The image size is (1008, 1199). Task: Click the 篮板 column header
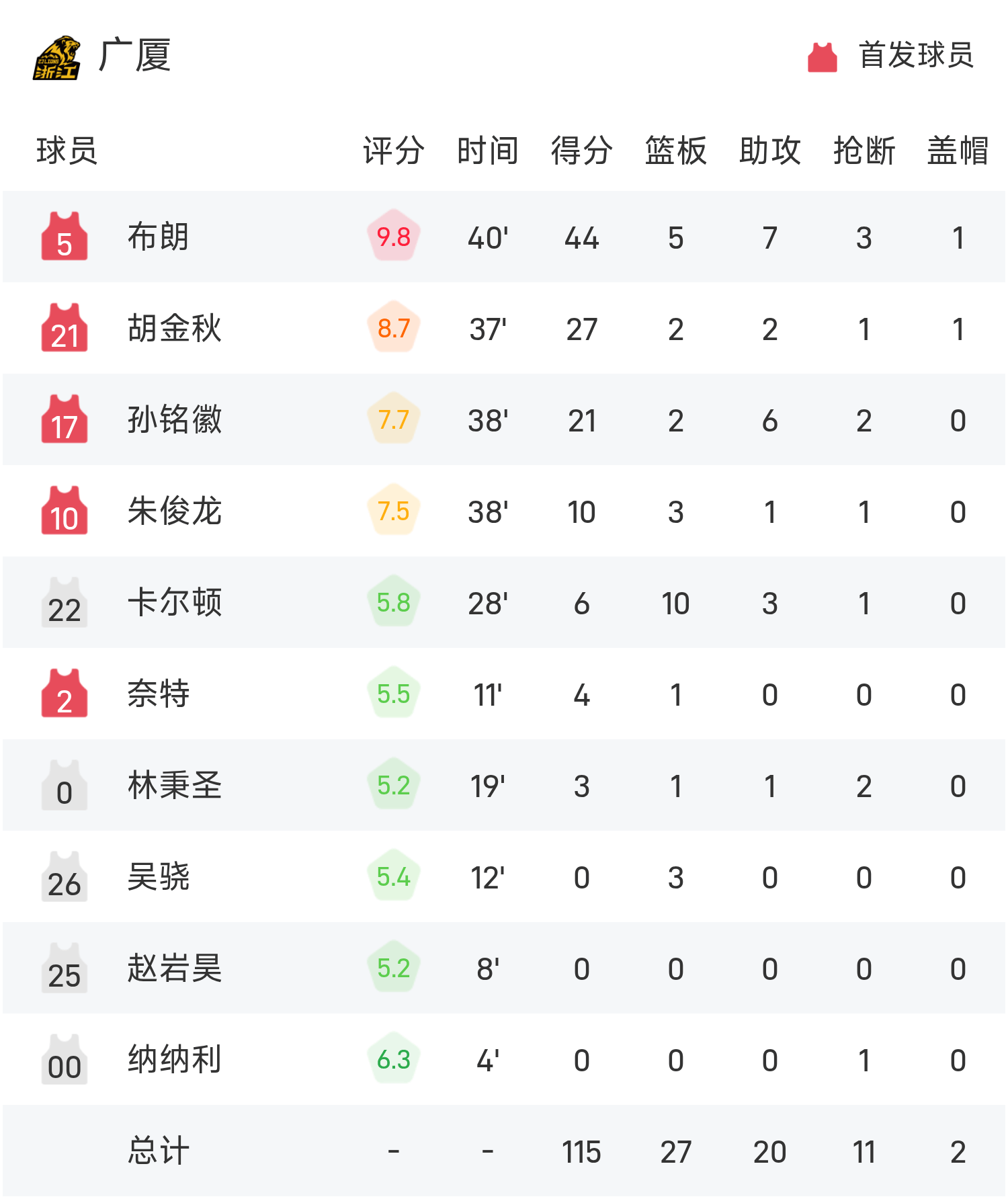(x=676, y=151)
